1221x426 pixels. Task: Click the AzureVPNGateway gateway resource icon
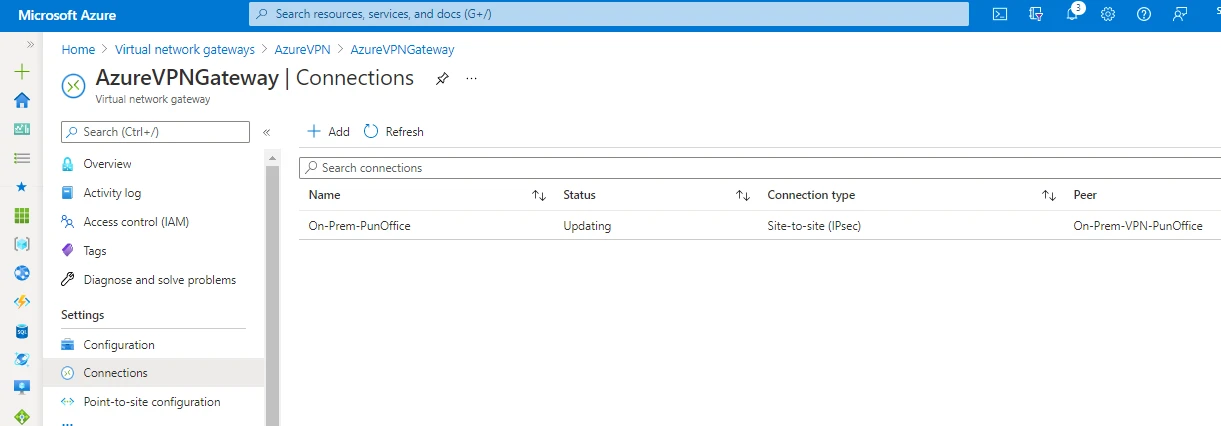[74, 86]
